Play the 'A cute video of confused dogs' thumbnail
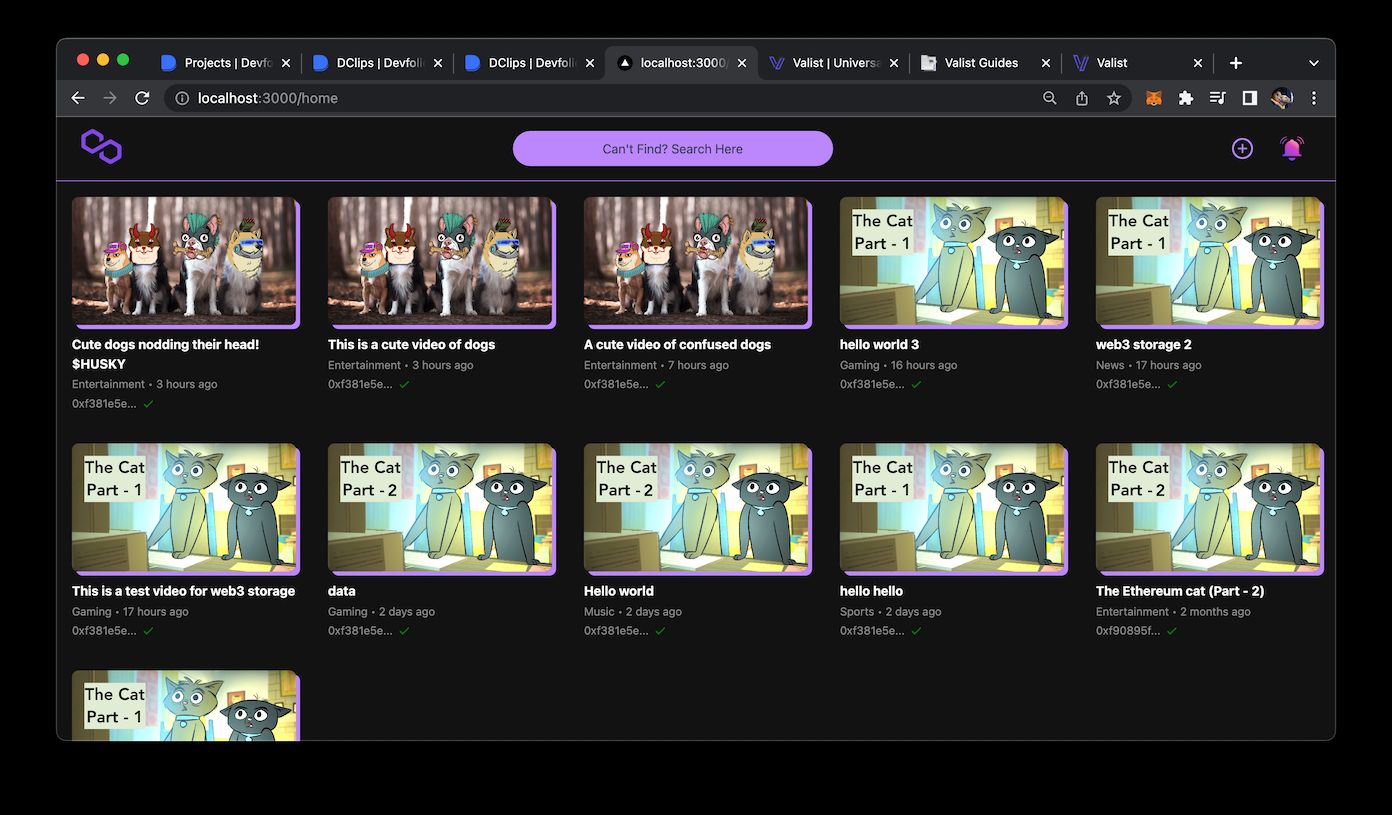 click(696, 261)
